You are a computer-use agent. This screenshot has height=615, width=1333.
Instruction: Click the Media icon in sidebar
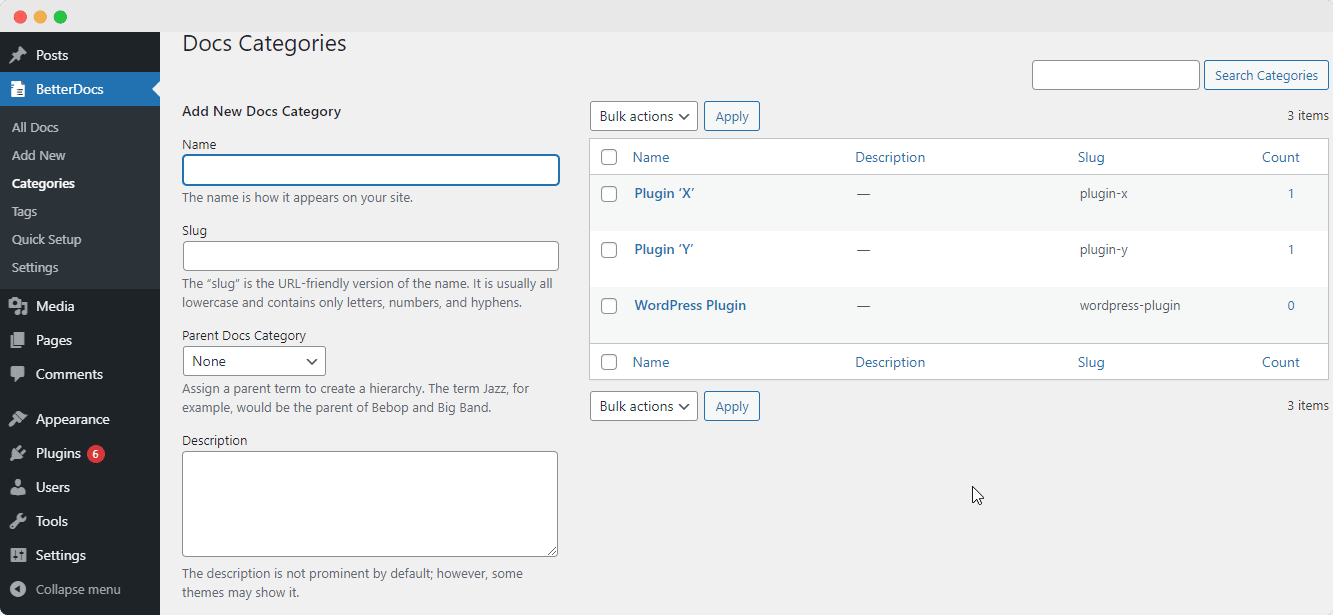18,306
